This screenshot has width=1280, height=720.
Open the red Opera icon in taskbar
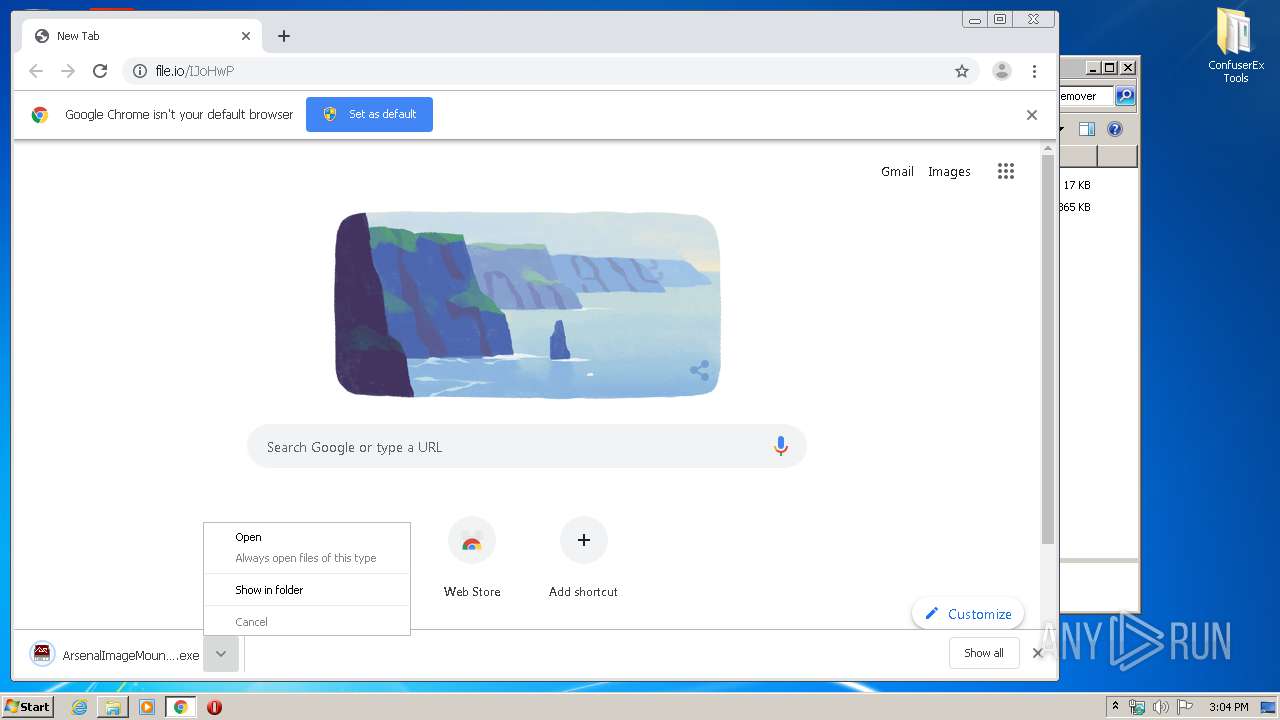tap(214, 707)
